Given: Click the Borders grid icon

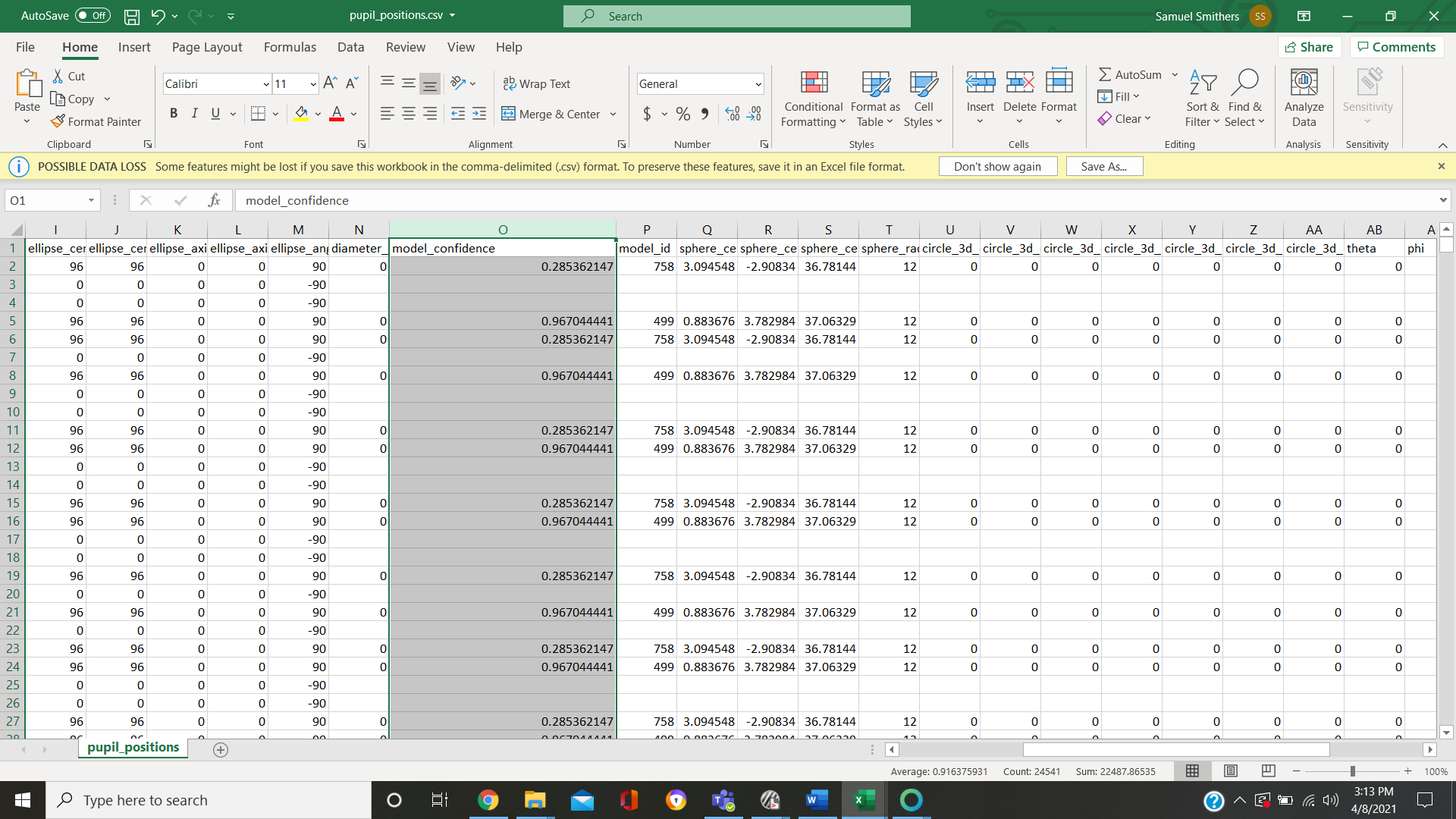Looking at the screenshot, I should (x=258, y=114).
